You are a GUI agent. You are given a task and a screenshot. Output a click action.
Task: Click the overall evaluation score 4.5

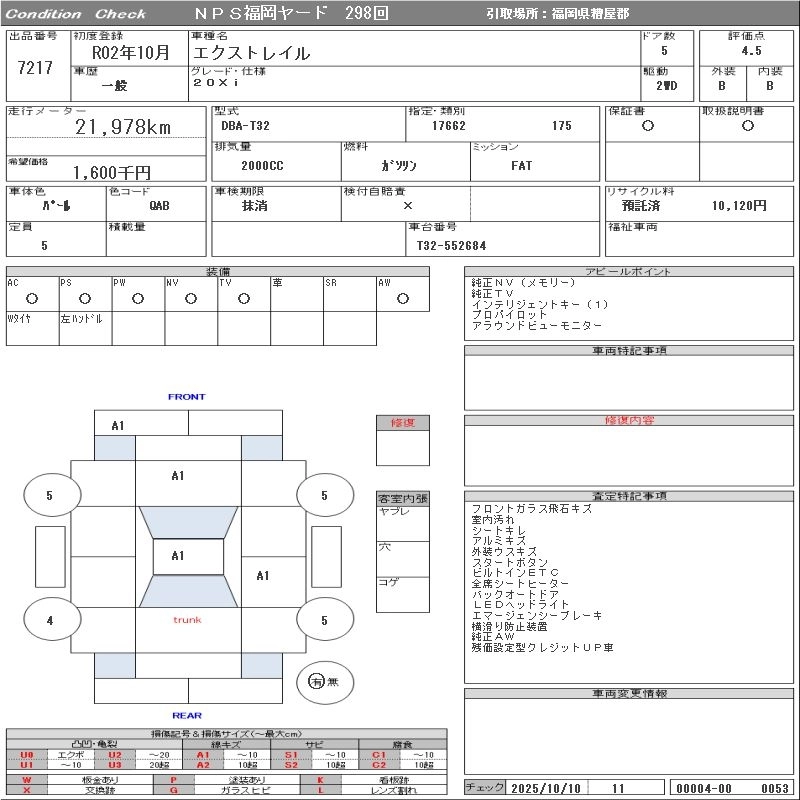pos(752,51)
